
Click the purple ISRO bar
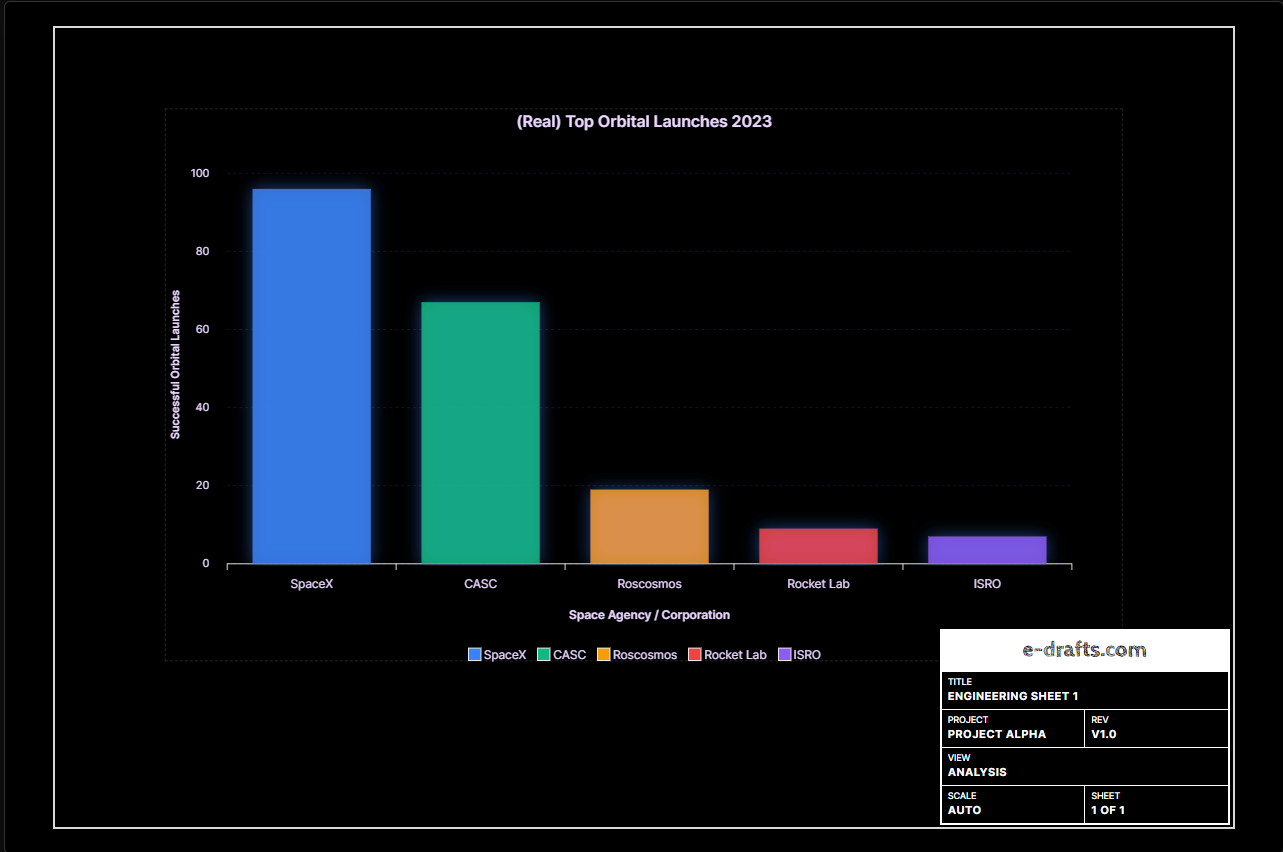[x=987, y=550]
